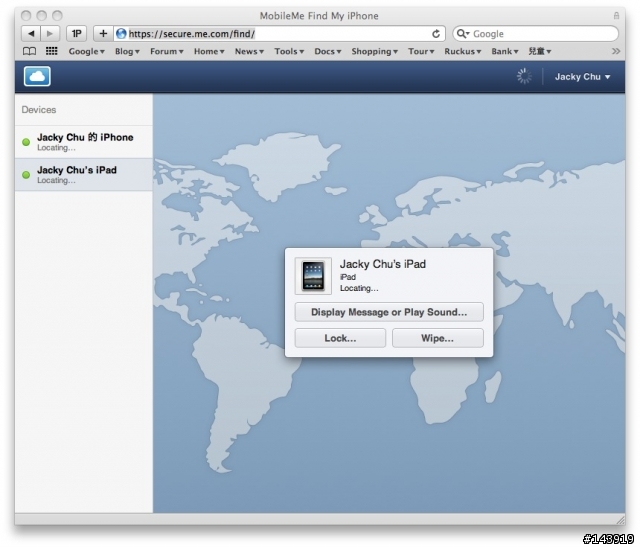Expand the Blog bookmarks folder
The image size is (640, 547).
point(127,51)
